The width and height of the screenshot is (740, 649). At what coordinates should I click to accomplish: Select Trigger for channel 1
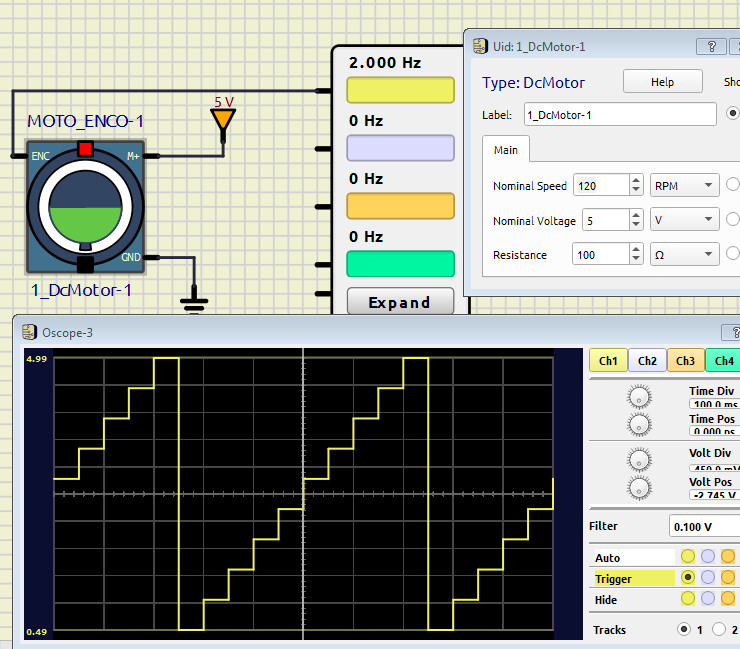point(687,578)
